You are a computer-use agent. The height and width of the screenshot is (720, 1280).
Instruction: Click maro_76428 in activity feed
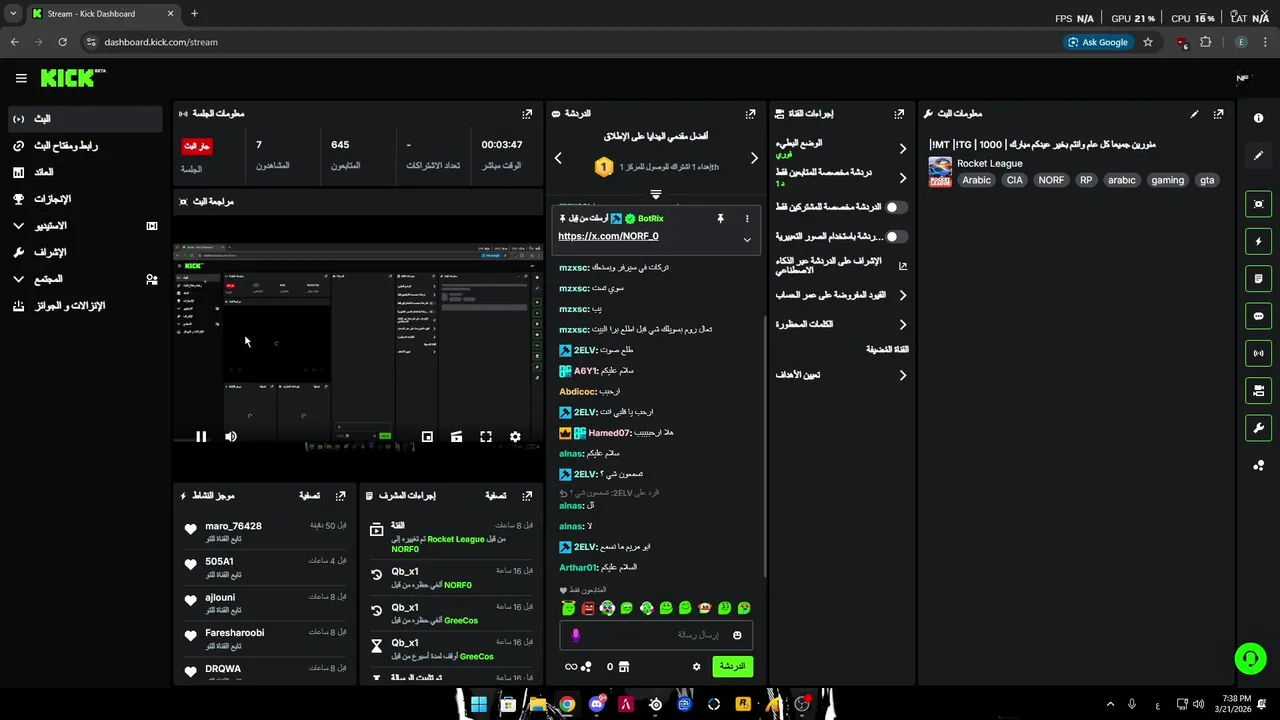click(233, 526)
